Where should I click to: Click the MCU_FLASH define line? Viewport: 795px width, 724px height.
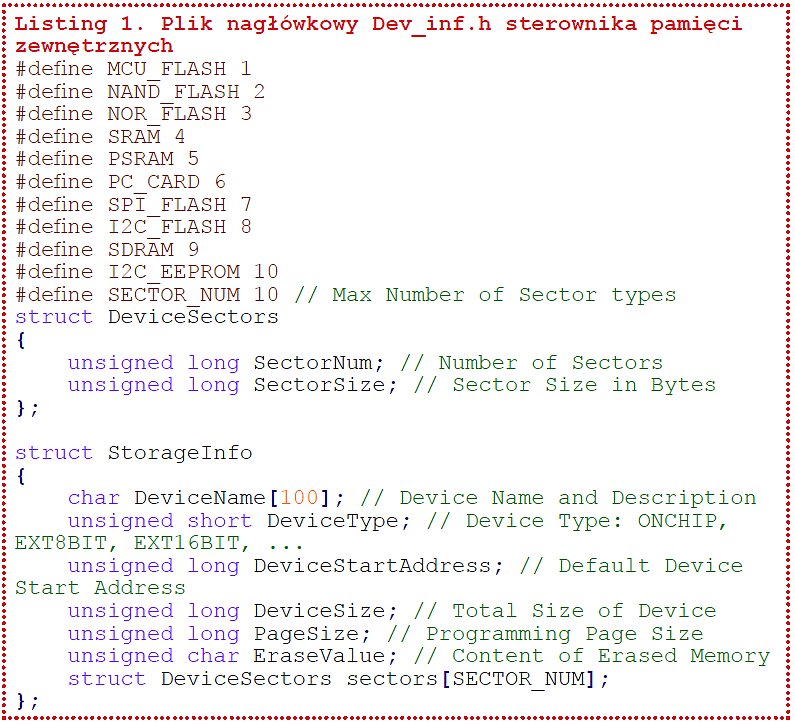point(133,69)
